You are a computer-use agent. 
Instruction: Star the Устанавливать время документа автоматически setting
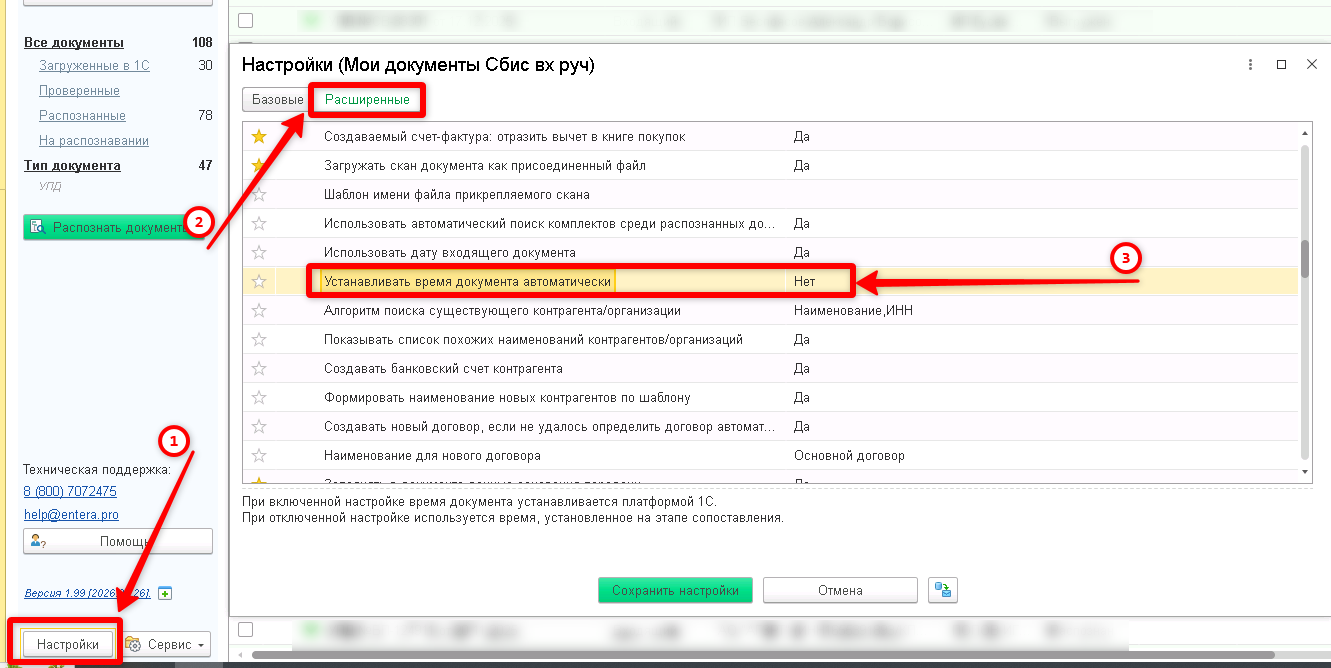[x=259, y=281]
